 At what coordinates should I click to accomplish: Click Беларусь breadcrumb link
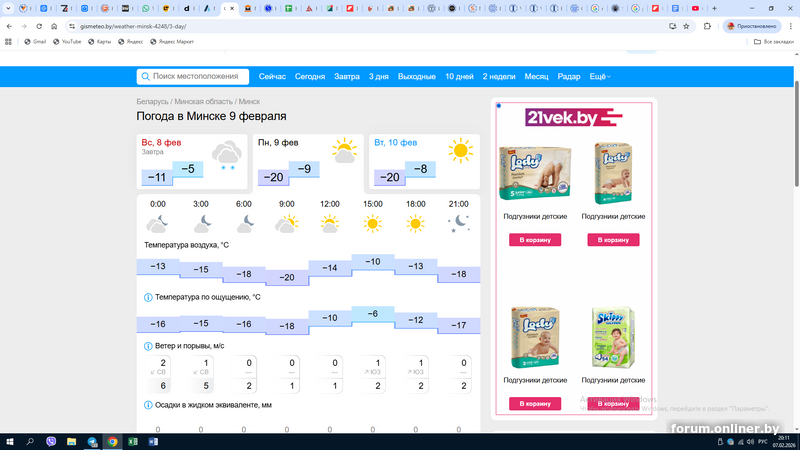pos(152,102)
